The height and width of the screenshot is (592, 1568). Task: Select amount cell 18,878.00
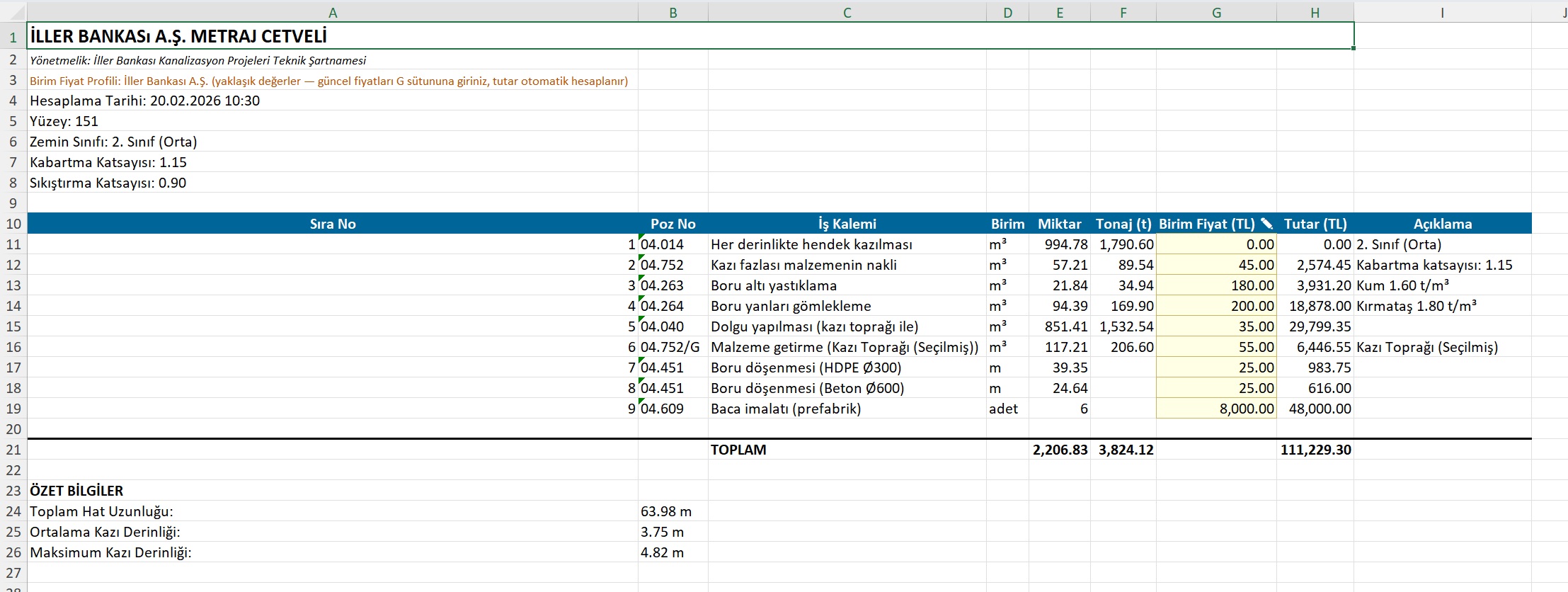click(1315, 306)
